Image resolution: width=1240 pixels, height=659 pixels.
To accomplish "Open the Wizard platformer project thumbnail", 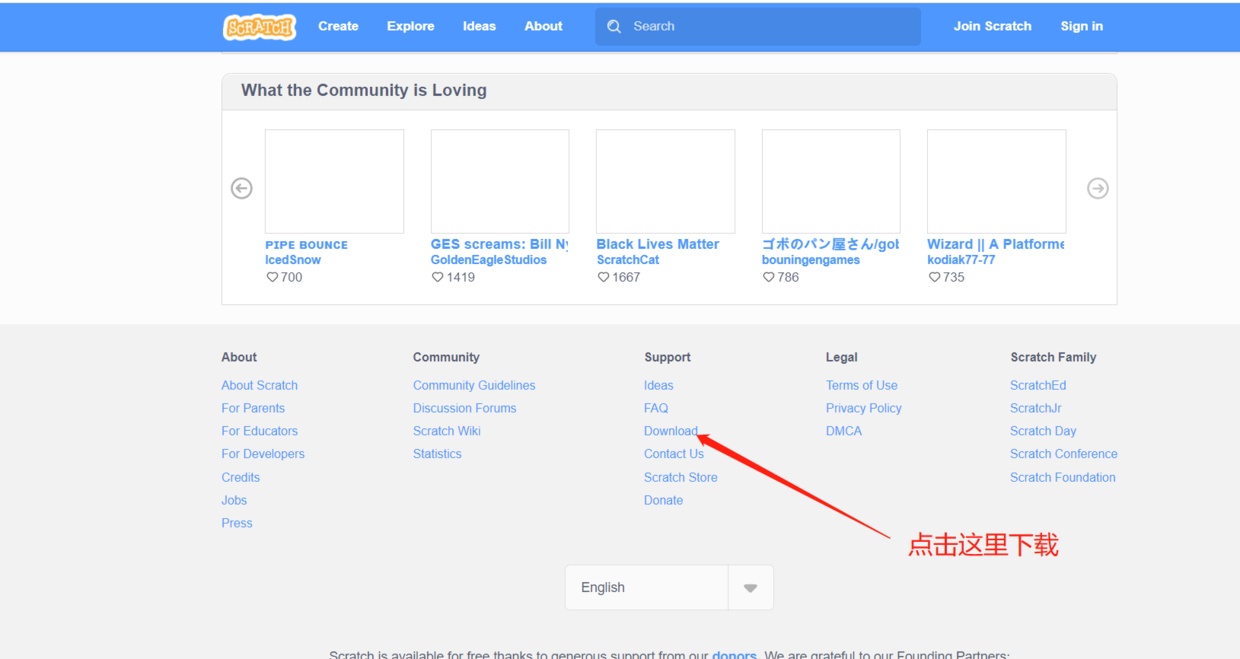I will tap(996, 181).
